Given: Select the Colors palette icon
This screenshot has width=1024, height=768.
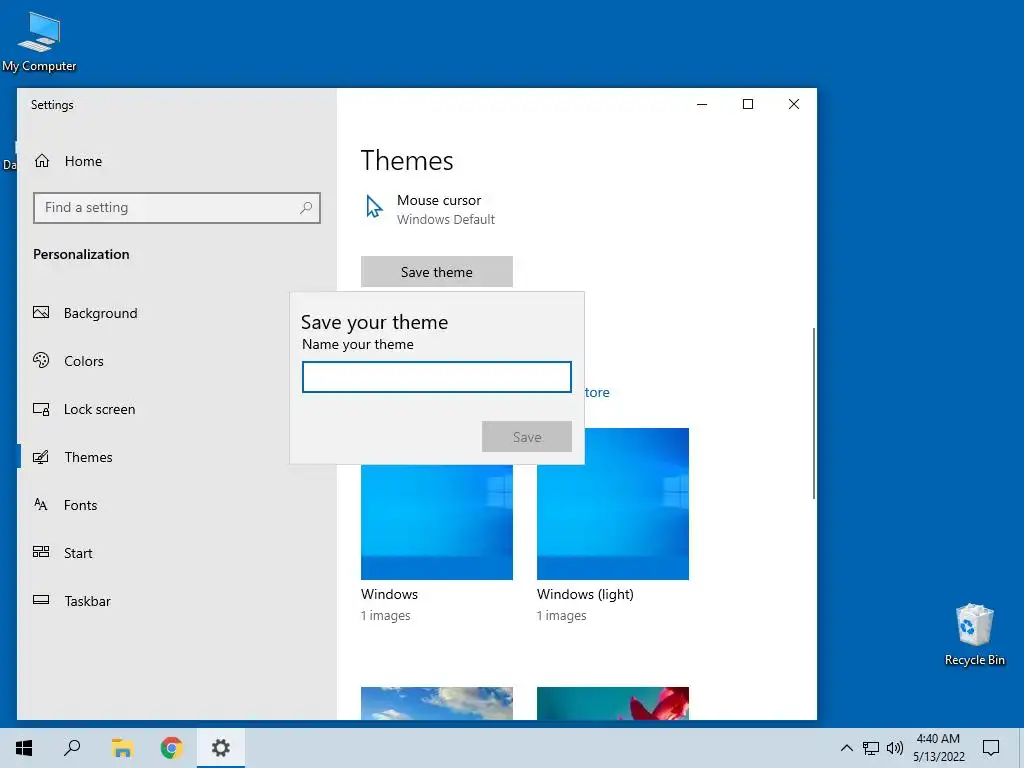Looking at the screenshot, I should click(x=41, y=360).
